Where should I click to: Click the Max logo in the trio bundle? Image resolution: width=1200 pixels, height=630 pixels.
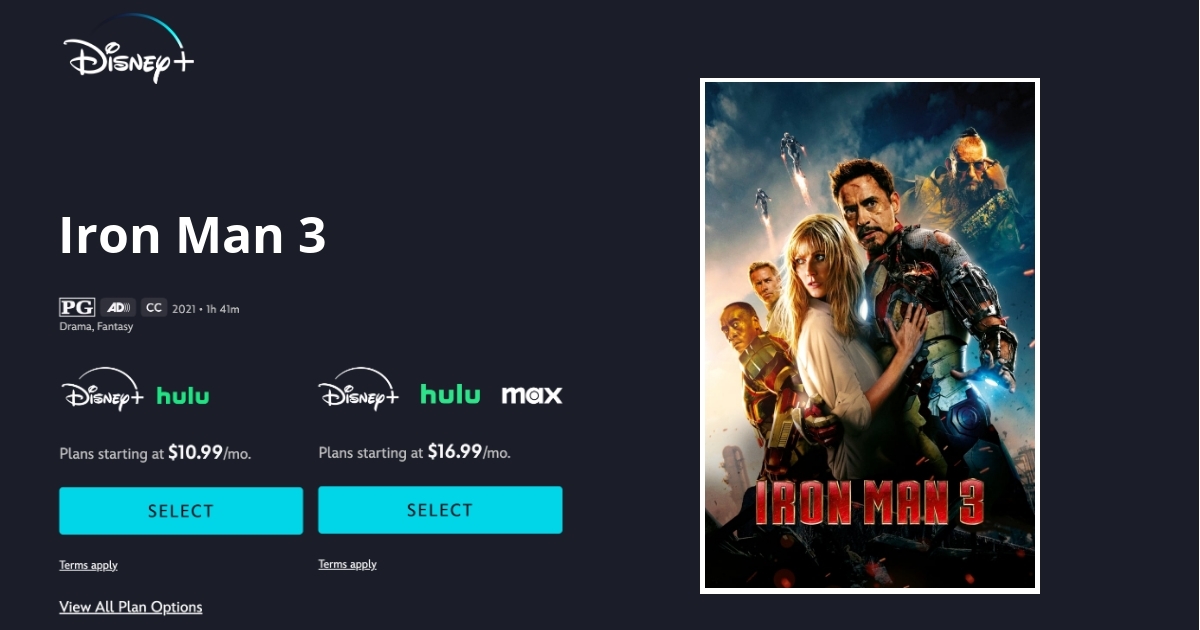[x=532, y=395]
